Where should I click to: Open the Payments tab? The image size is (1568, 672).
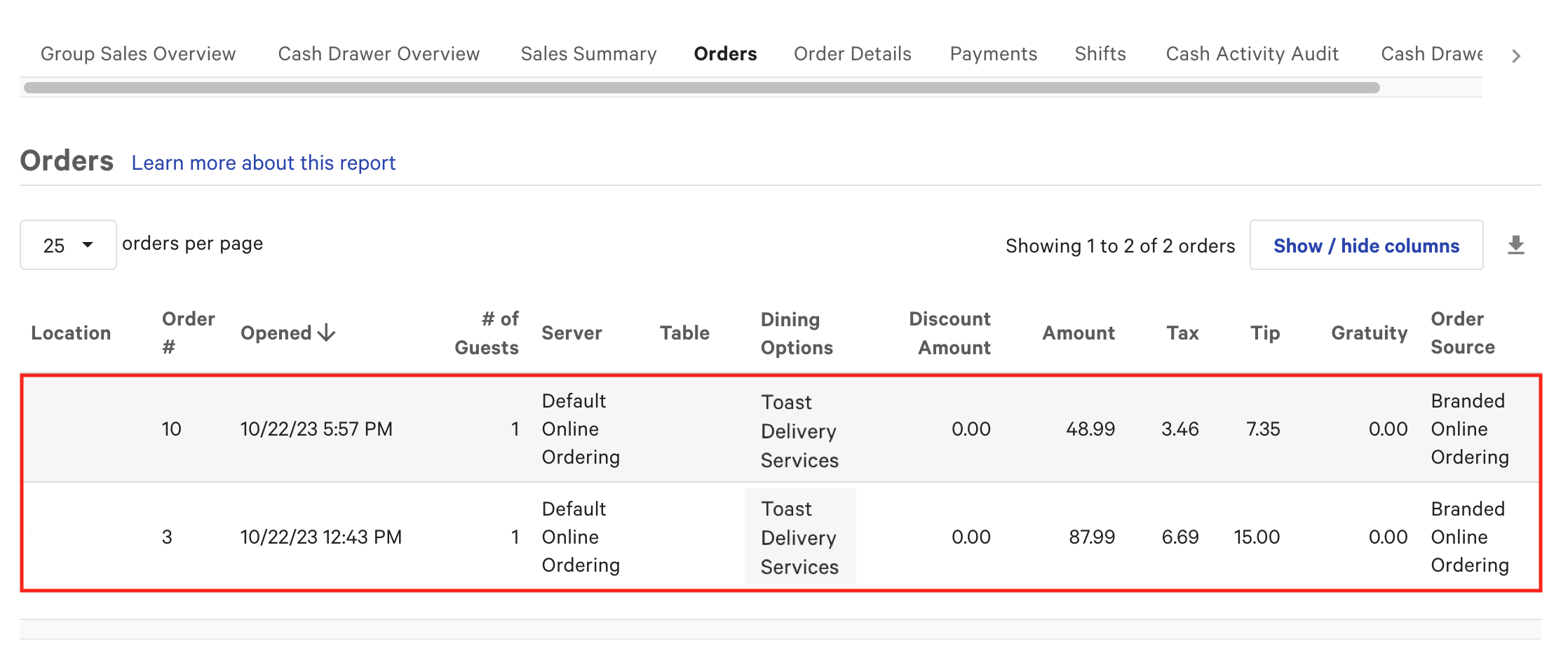pos(993,53)
